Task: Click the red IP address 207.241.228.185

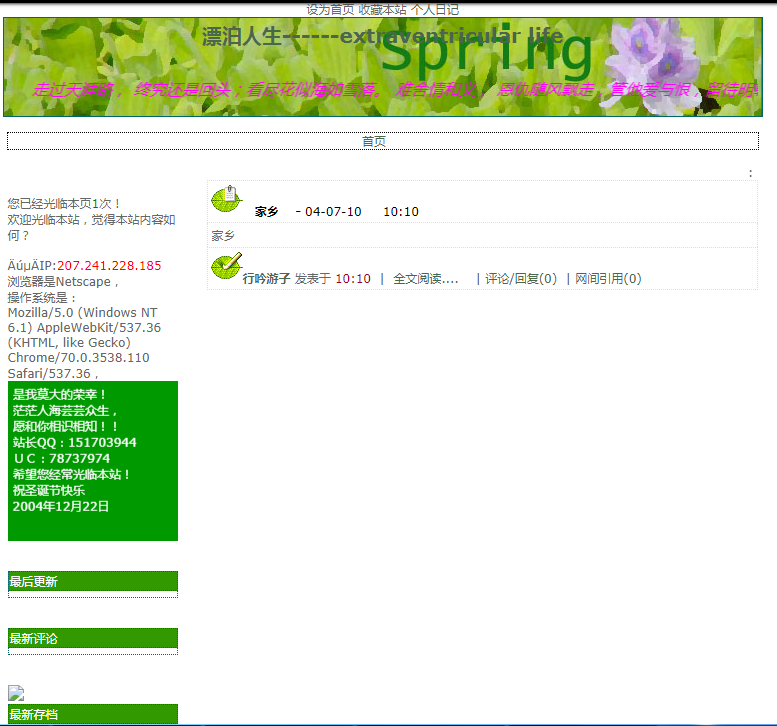Action: click(x=109, y=266)
